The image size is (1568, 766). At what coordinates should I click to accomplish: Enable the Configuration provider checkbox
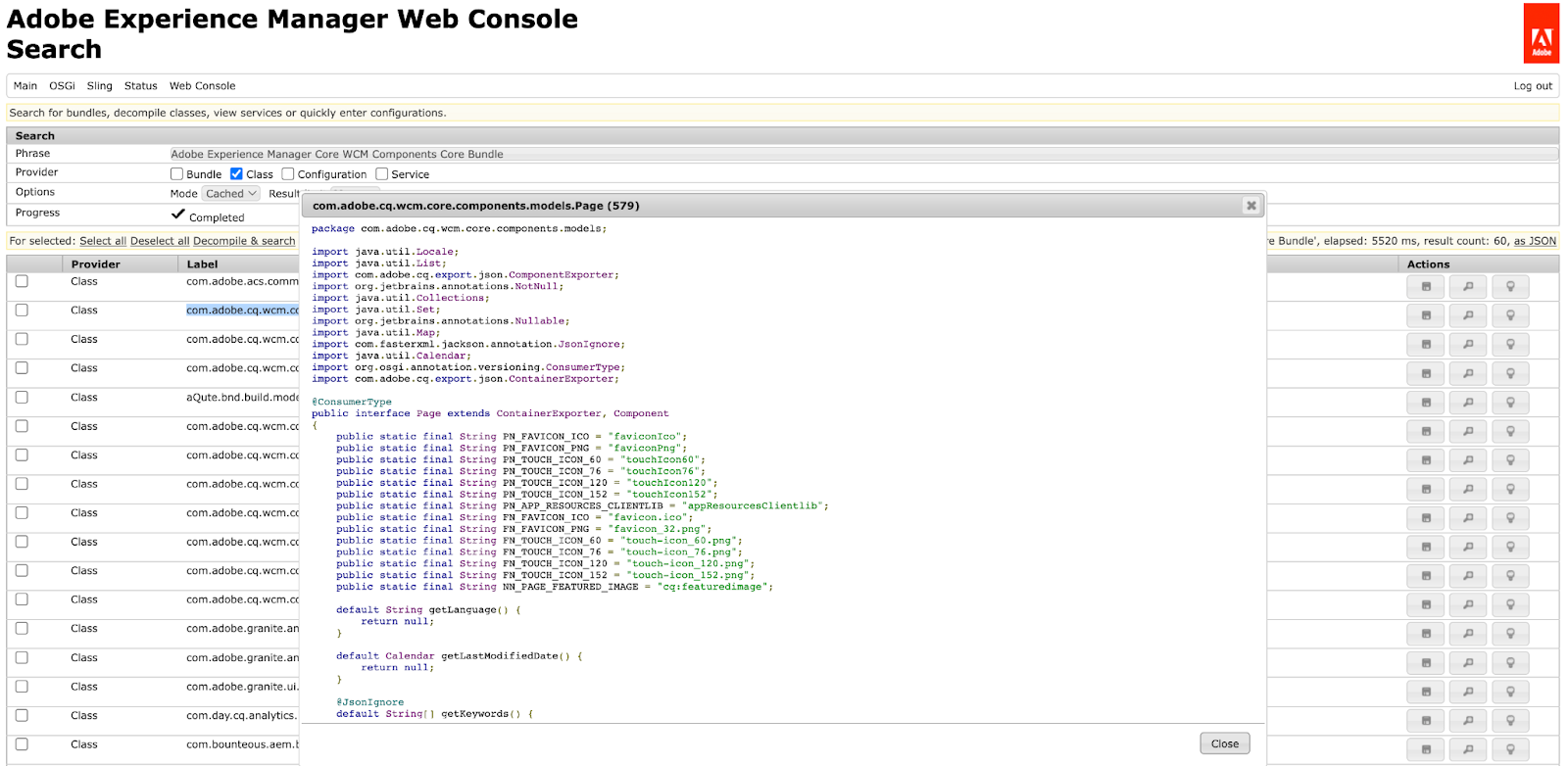288,173
